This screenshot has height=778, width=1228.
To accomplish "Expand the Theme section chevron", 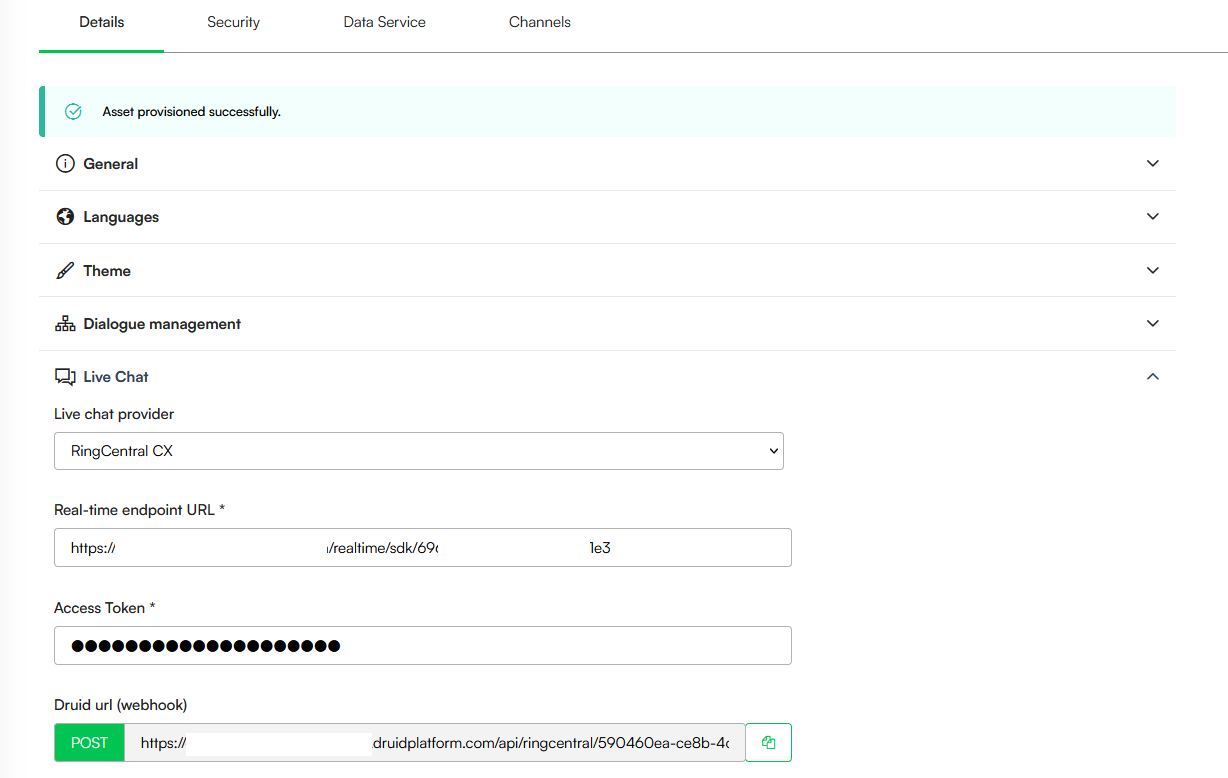I will (1152, 271).
